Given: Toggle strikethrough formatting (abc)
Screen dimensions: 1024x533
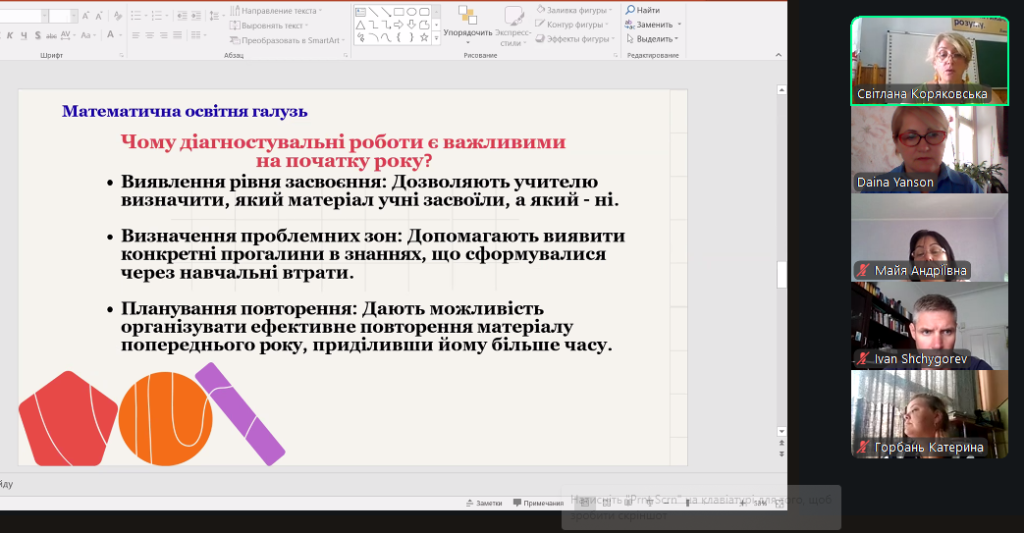Looking at the screenshot, I should pos(52,36).
